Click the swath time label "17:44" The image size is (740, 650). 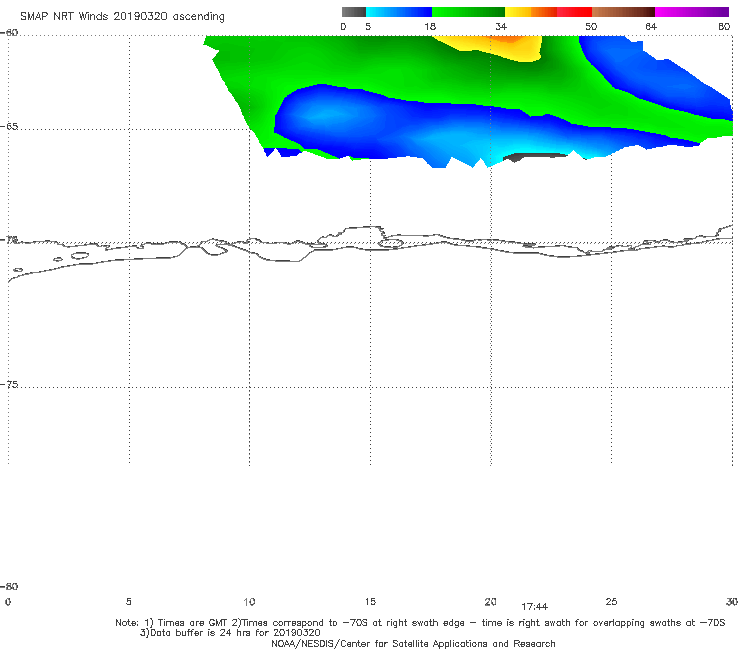tap(535, 607)
